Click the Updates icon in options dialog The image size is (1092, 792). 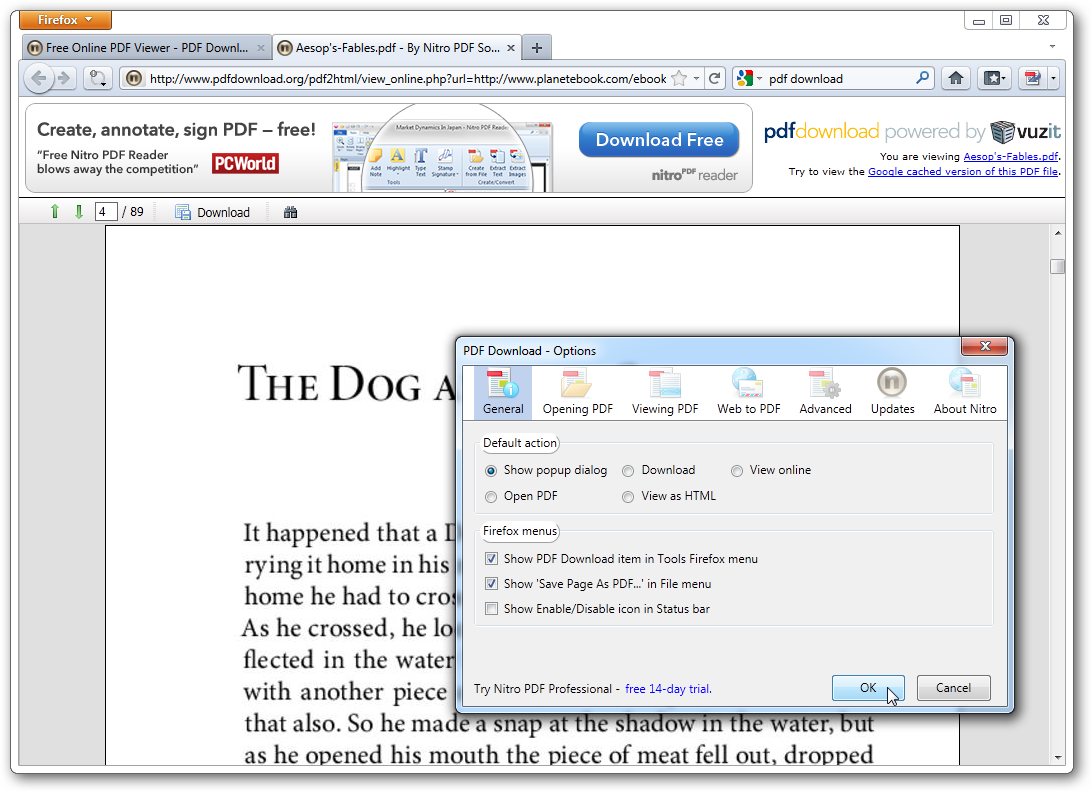tap(892, 391)
